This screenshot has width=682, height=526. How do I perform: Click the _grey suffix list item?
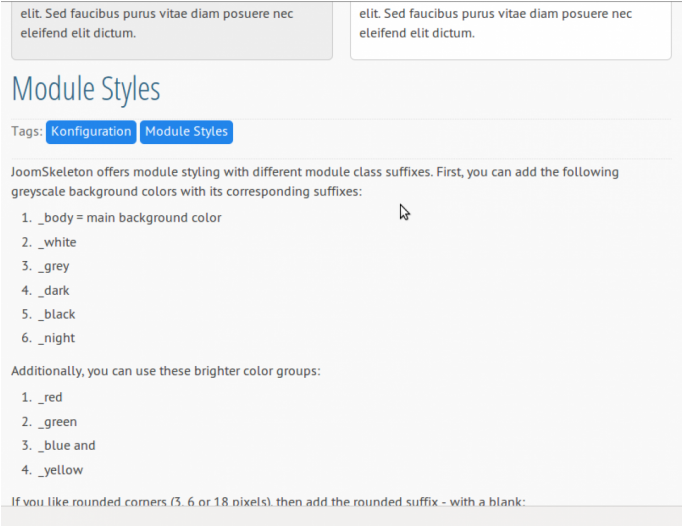(54, 266)
